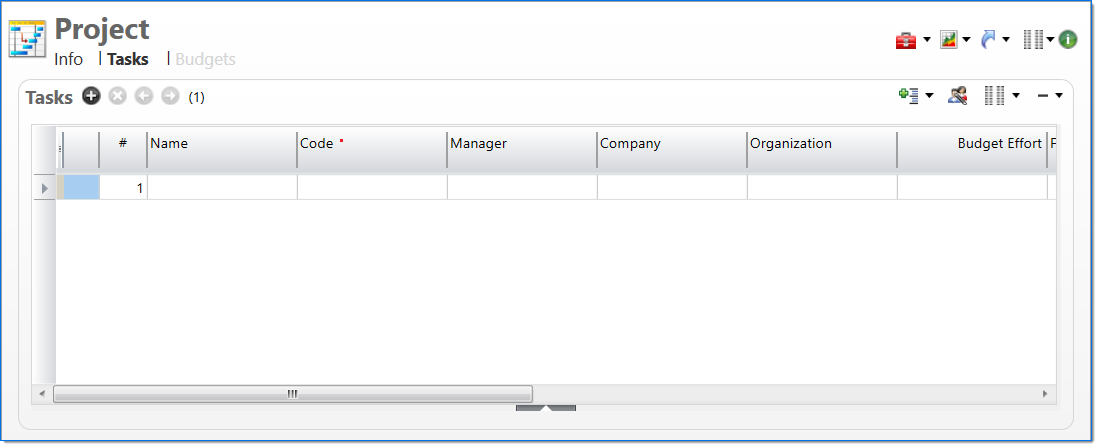1098x447 pixels.
Task: Add a new task with plus icon
Action: pyautogui.click(x=91, y=96)
